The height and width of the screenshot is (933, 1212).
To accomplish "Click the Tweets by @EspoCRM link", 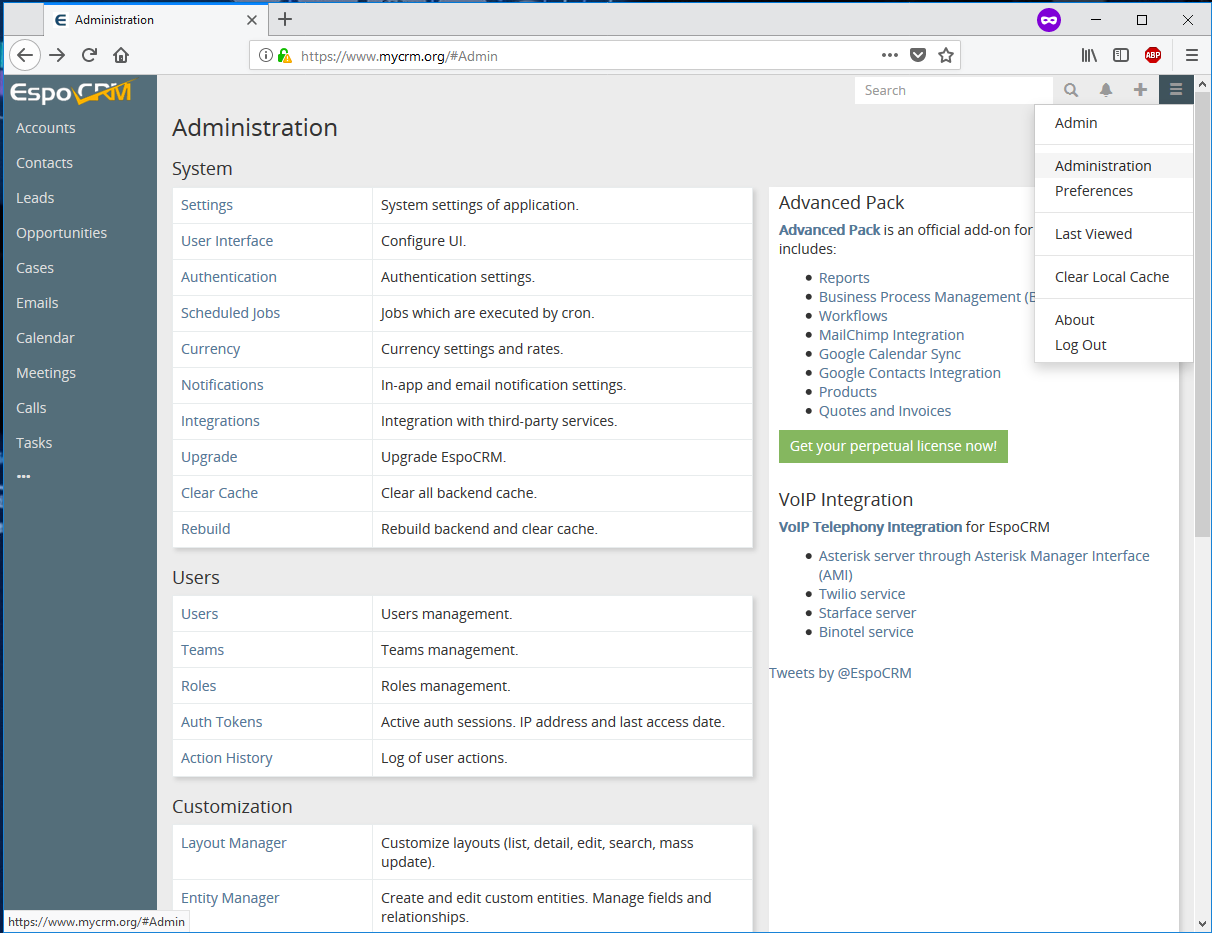I will click(x=840, y=673).
